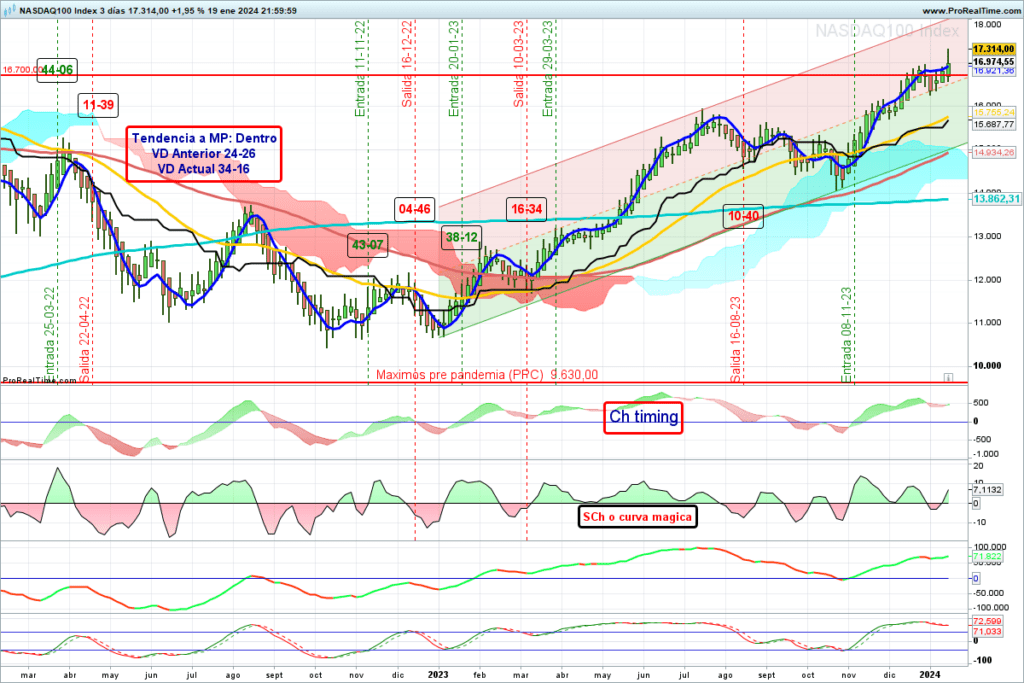Click the "Salida 10-03-23" vertical marker label
This screenshot has height=683, width=1024.
pyautogui.click(x=519, y=64)
